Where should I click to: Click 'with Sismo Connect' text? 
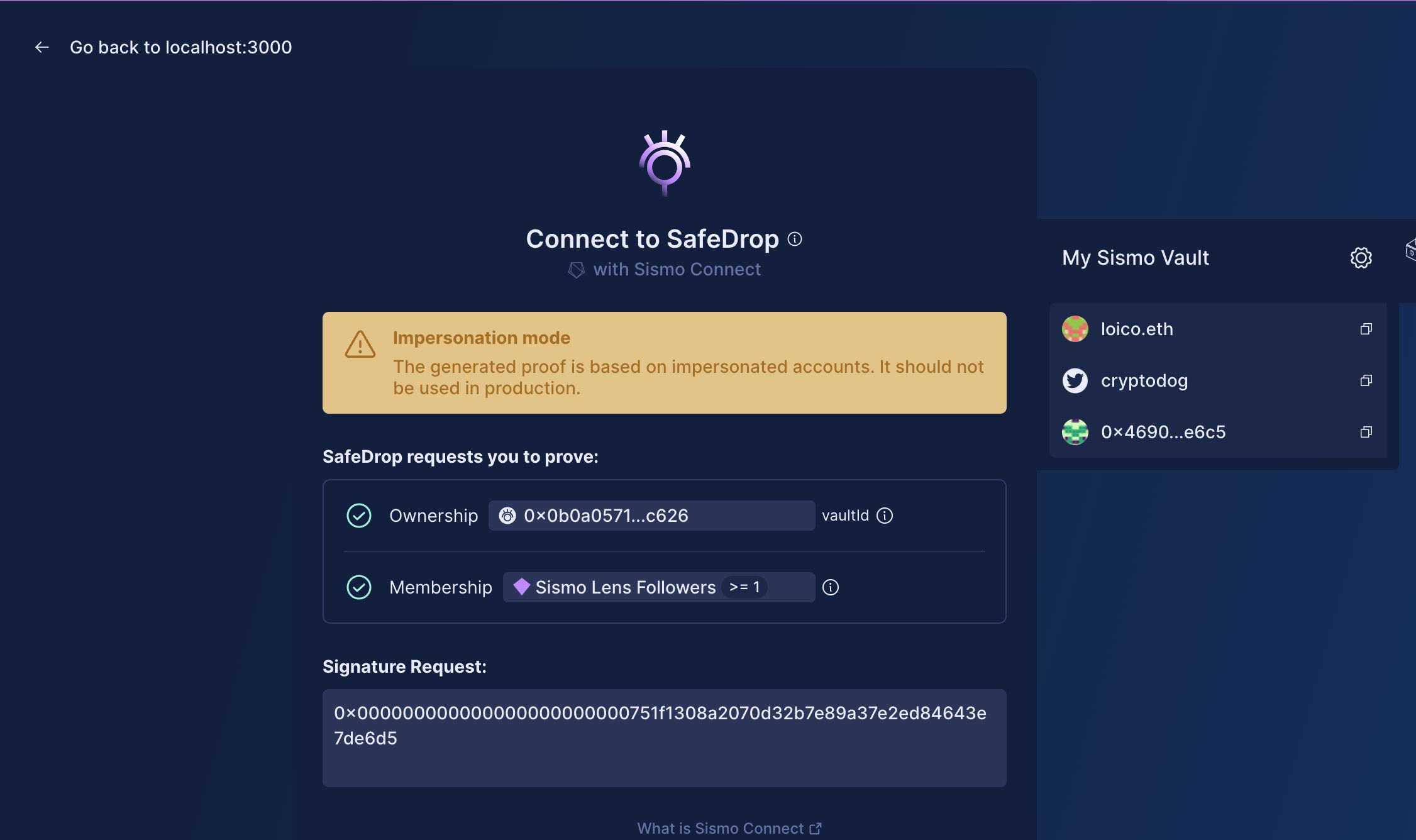pyautogui.click(x=677, y=269)
